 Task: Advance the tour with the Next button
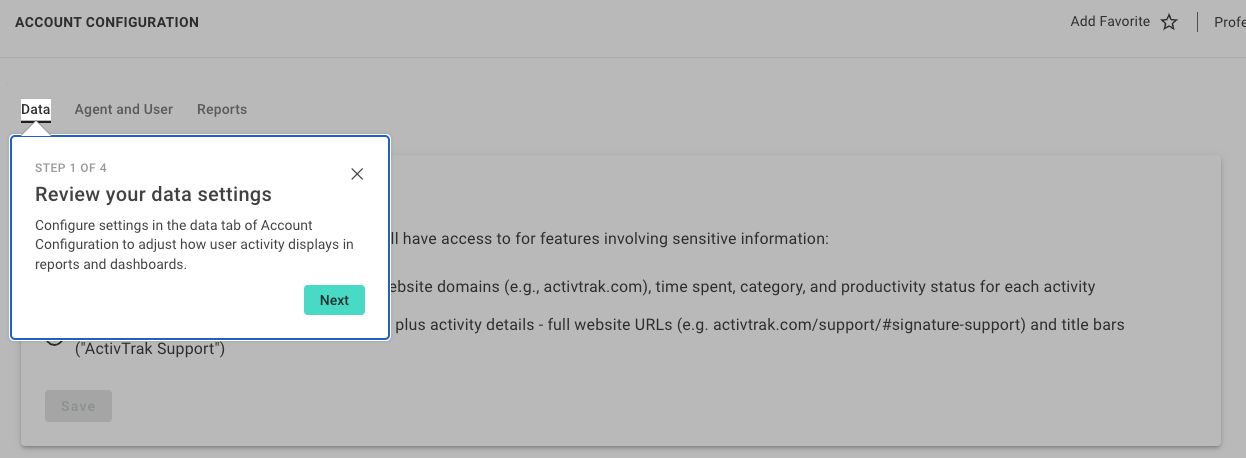(334, 300)
